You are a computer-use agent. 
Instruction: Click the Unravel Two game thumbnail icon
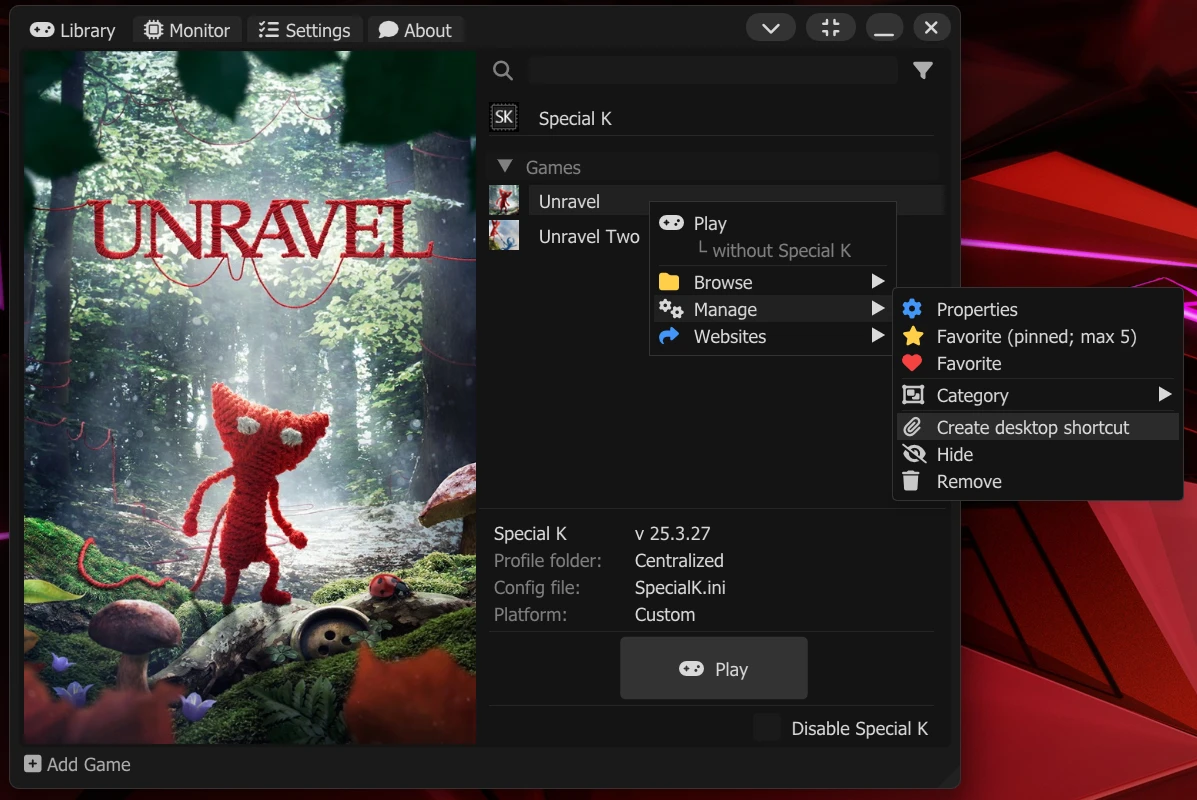coord(504,236)
